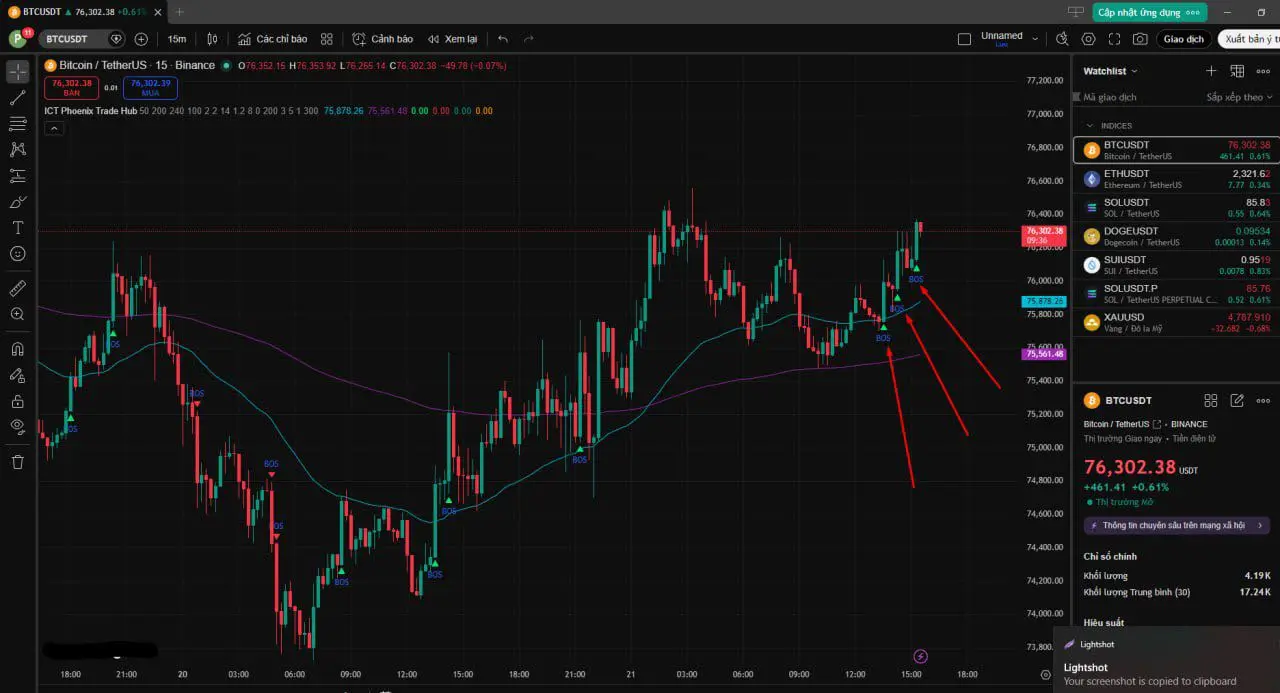Undo the last chart action

[x=503, y=39]
